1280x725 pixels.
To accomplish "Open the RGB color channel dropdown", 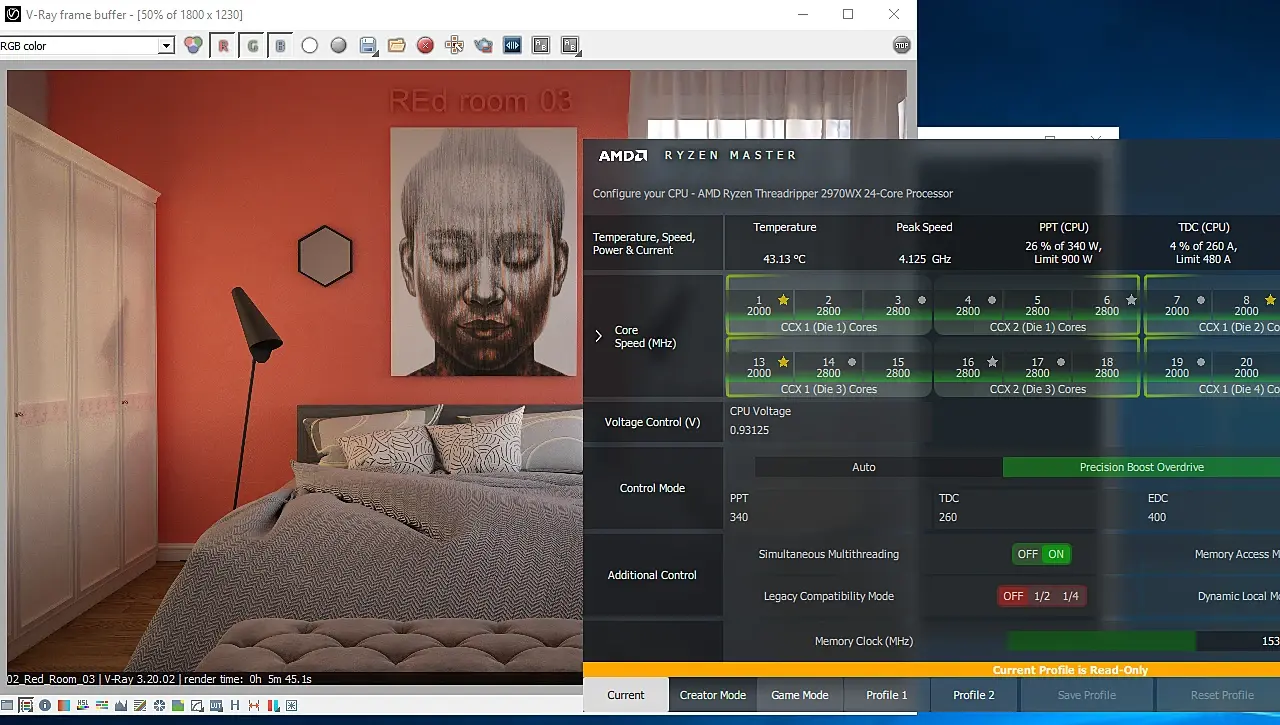I will (x=87, y=46).
